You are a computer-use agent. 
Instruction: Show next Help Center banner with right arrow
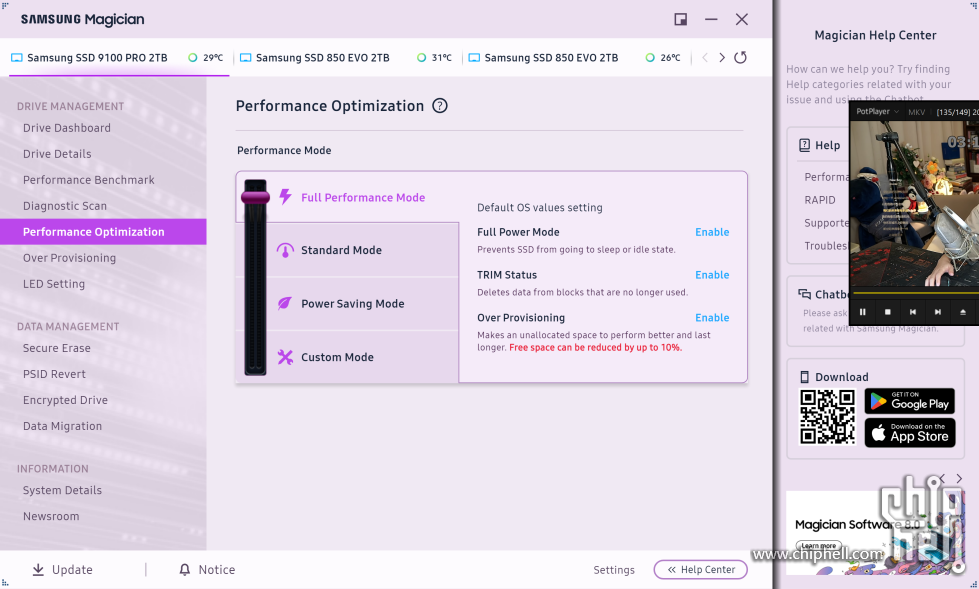pos(959,478)
